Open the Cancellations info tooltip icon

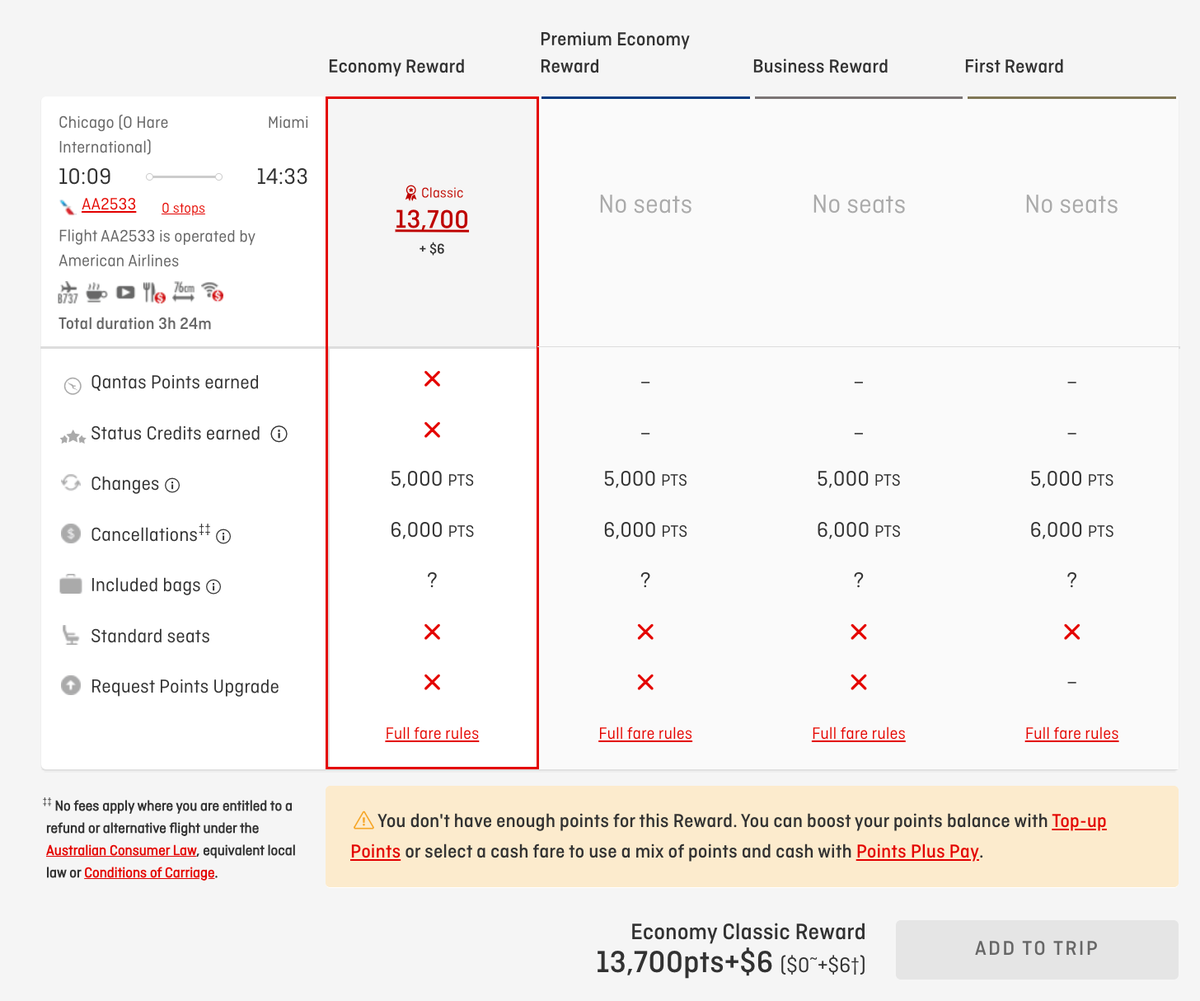coord(224,536)
